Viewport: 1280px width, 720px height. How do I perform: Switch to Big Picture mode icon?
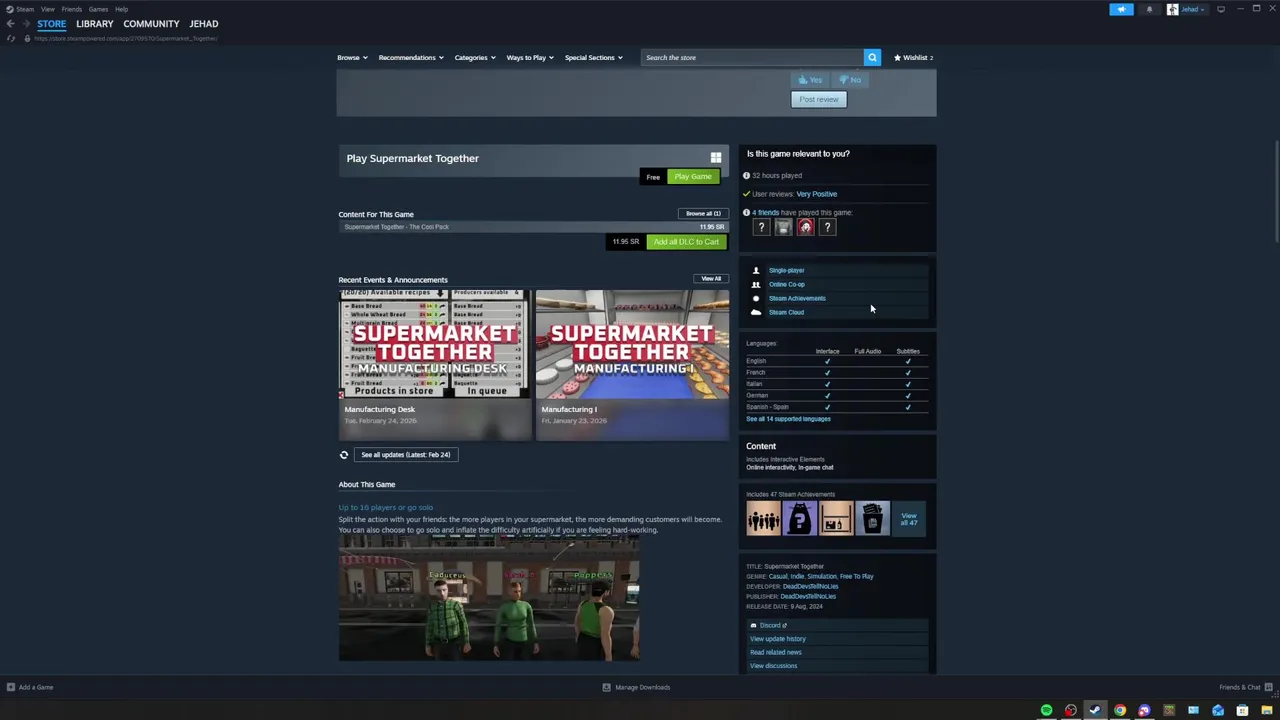pyautogui.click(x=1220, y=9)
